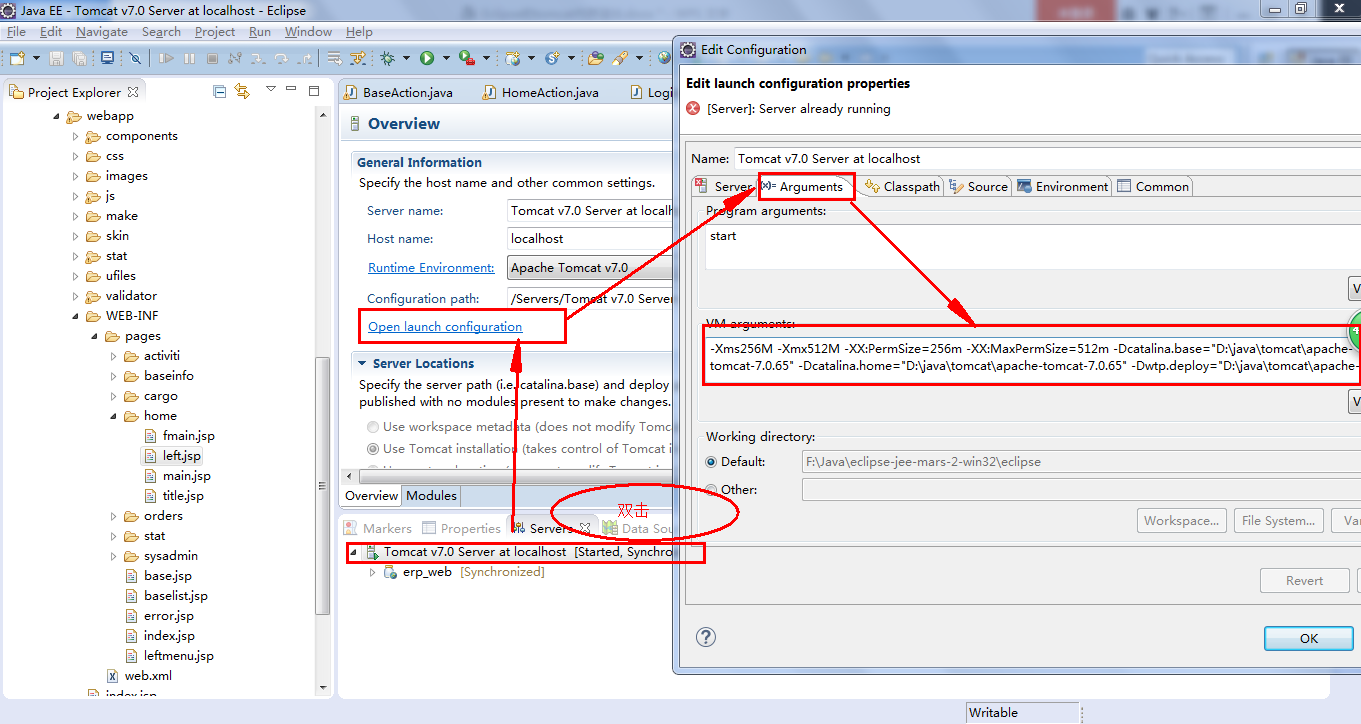Click the help question mark icon in dialog
Viewport: 1361px width, 724px height.
pyautogui.click(x=706, y=637)
